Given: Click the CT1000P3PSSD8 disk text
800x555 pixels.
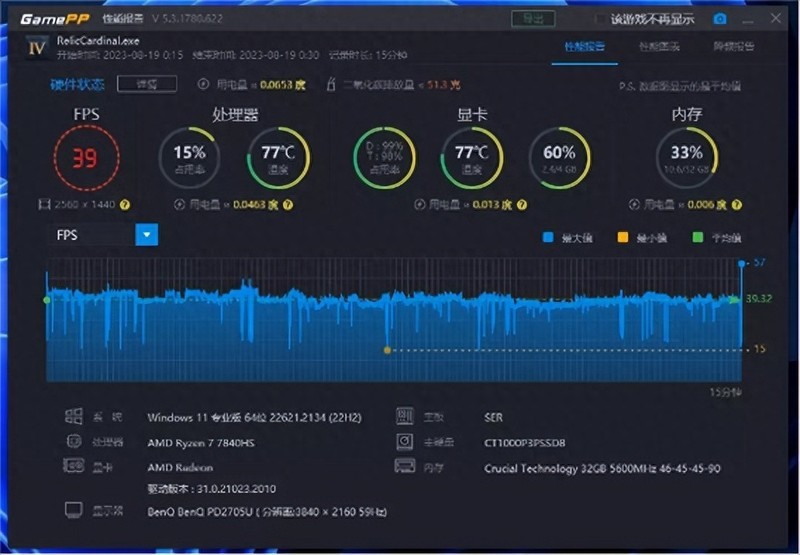Looking at the screenshot, I should tap(524, 443).
